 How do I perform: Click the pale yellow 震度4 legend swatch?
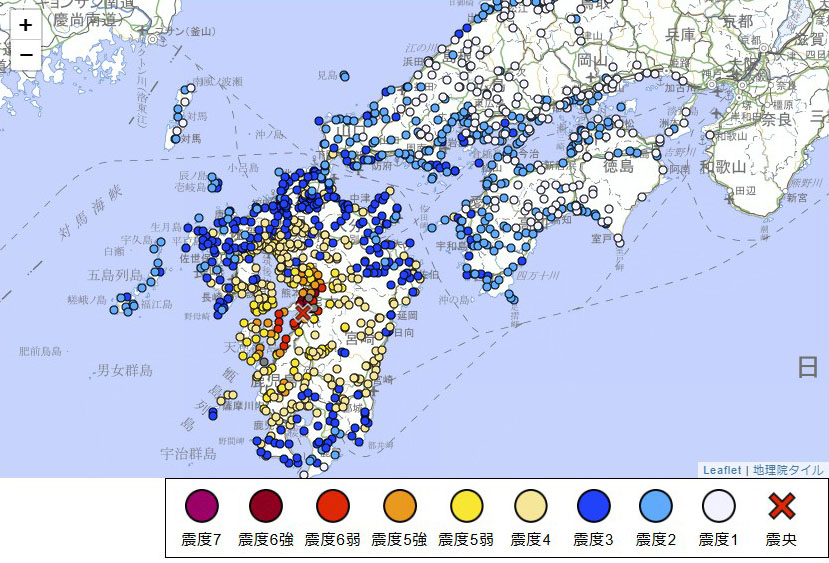coord(530,506)
